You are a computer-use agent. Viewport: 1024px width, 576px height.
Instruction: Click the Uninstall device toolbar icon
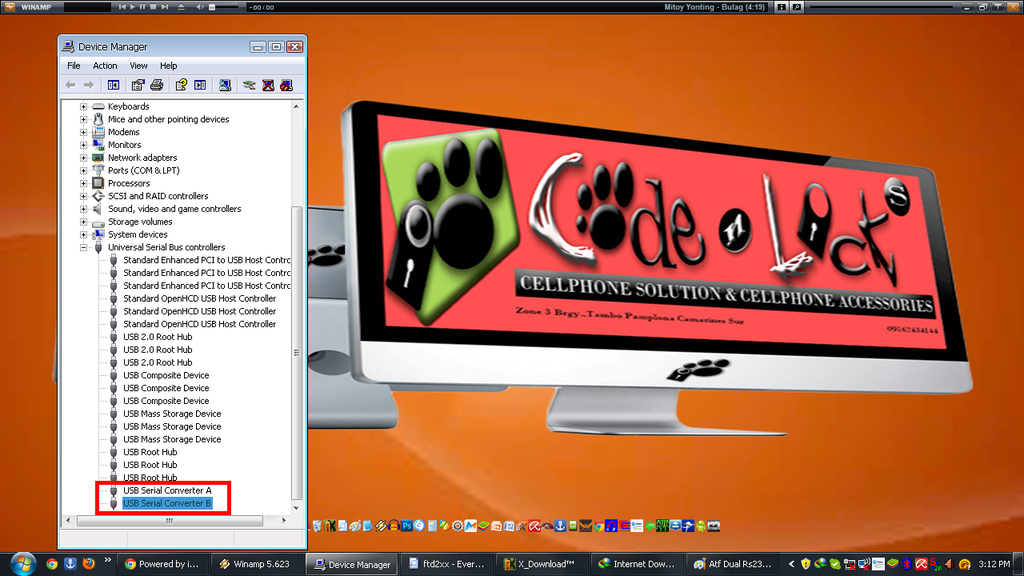[x=268, y=85]
